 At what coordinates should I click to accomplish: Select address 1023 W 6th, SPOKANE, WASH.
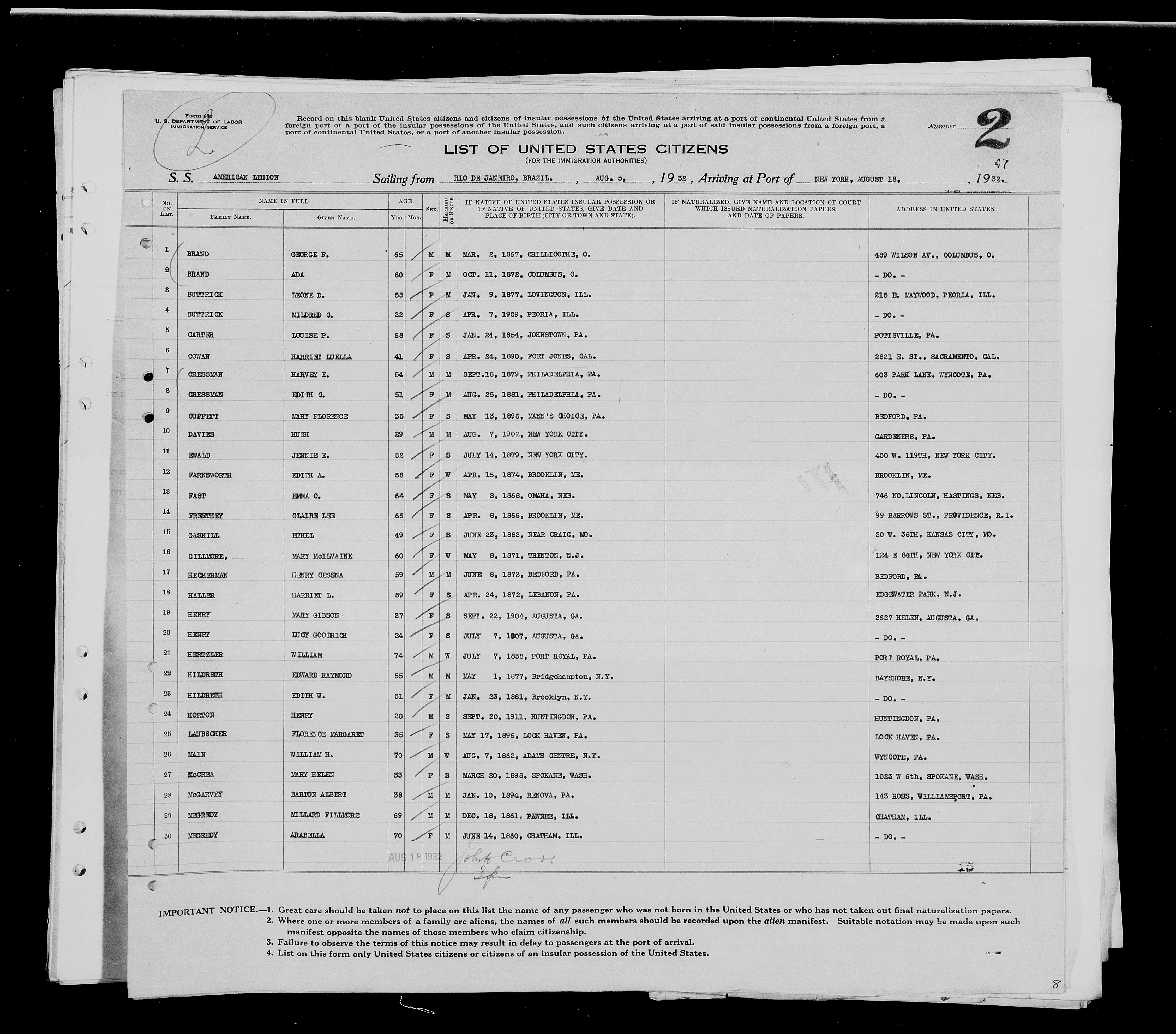click(x=931, y=777)
